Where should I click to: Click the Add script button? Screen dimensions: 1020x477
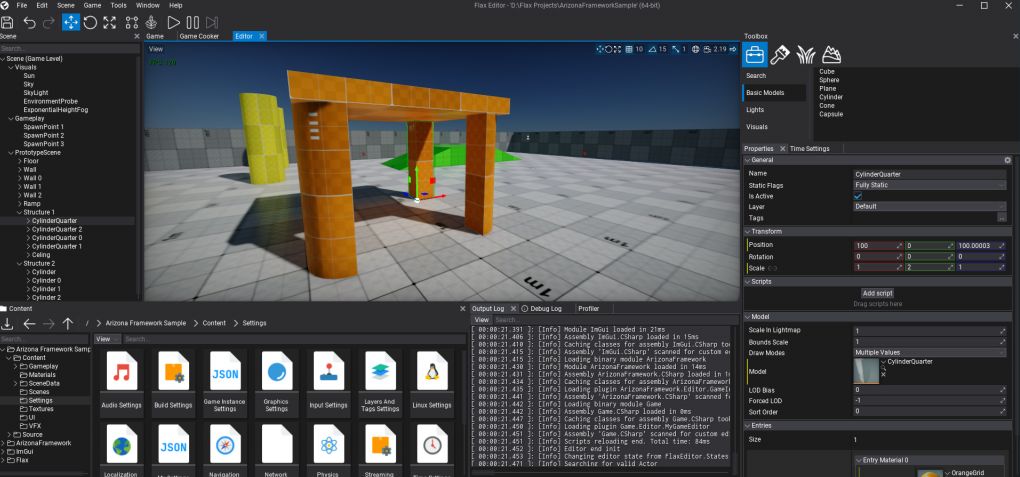point(878,293)
